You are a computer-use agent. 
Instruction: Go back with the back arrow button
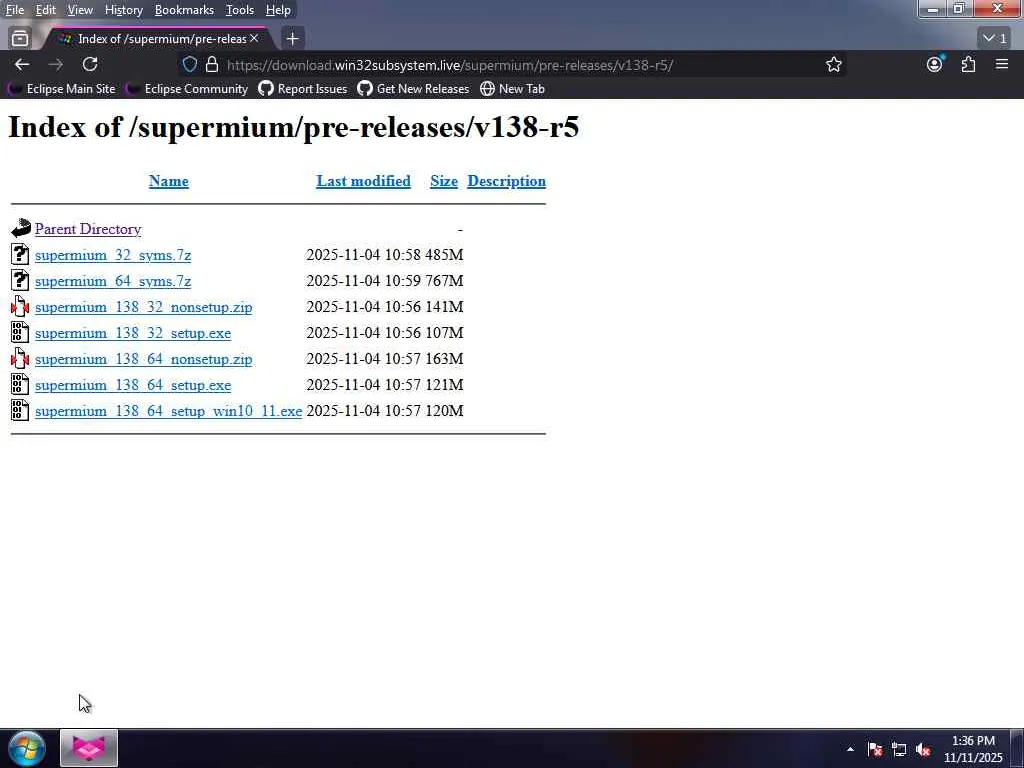[x=22, y=65]
